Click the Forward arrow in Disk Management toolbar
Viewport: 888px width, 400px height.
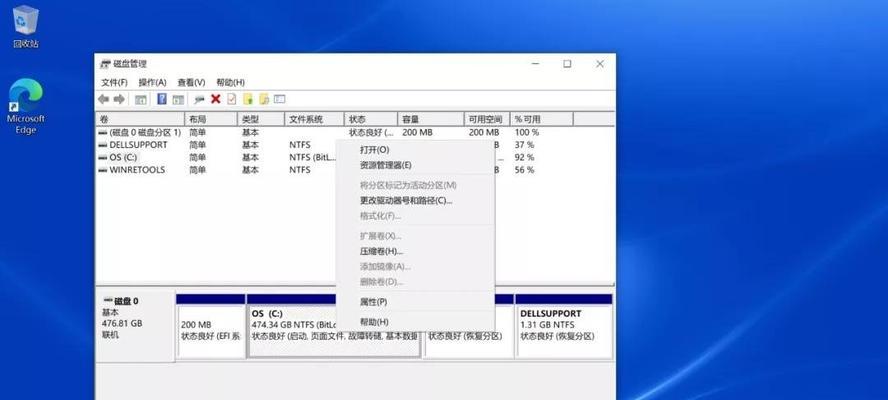119,100
